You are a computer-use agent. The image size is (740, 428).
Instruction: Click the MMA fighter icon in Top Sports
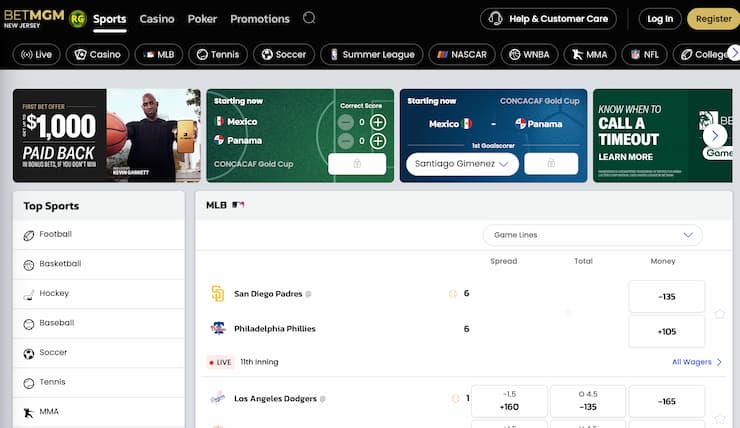[x=29, y=413]
